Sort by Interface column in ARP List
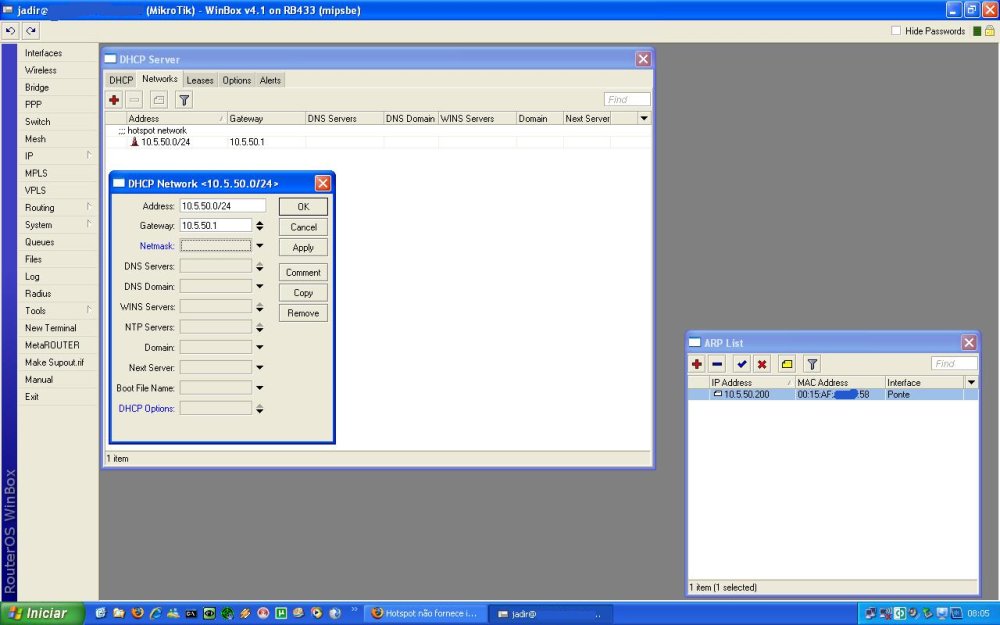The height and width of the screenshot is (625, 1000). [x=925, y=382]
